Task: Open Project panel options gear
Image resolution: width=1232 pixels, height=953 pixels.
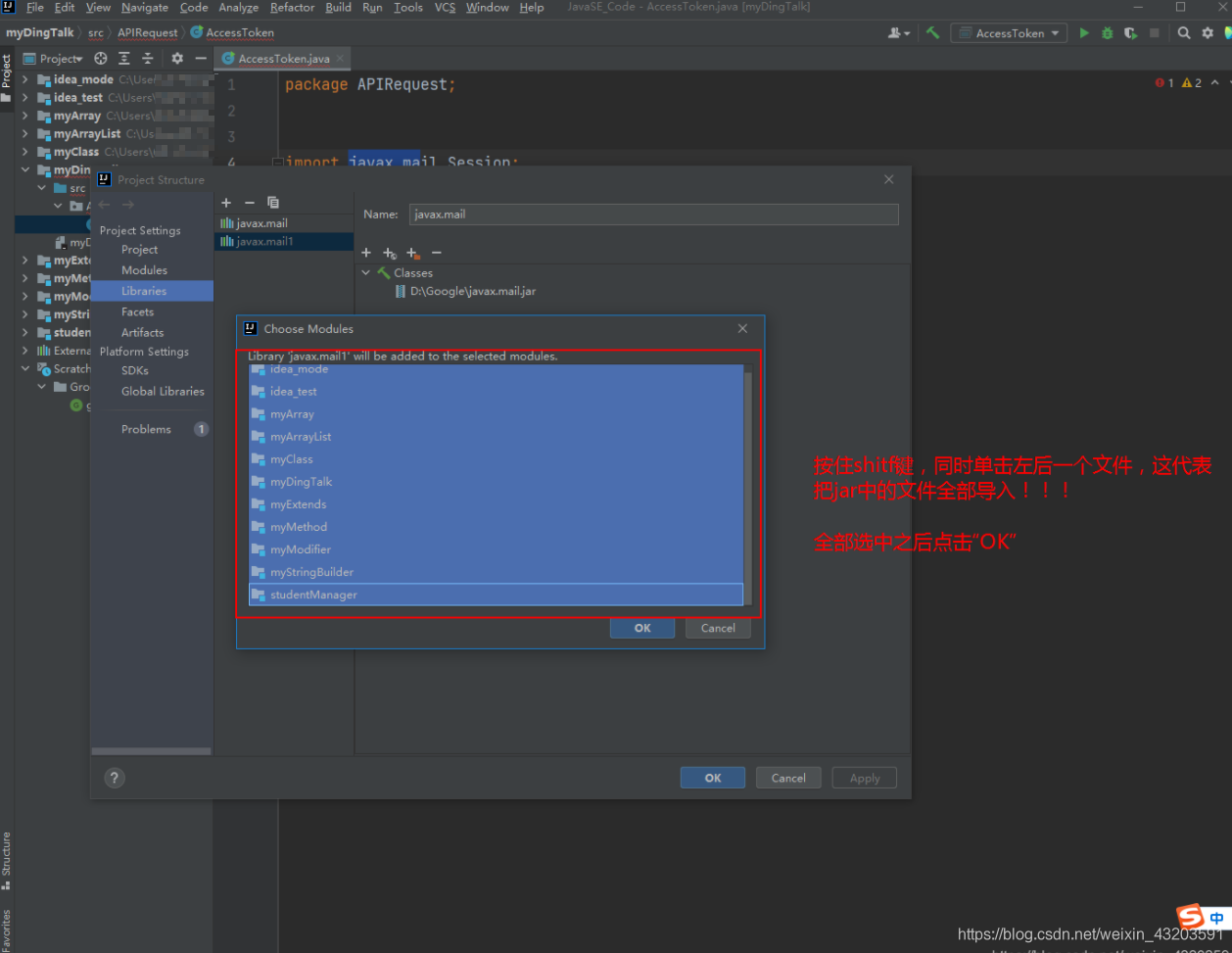Action: coord(177,59)
